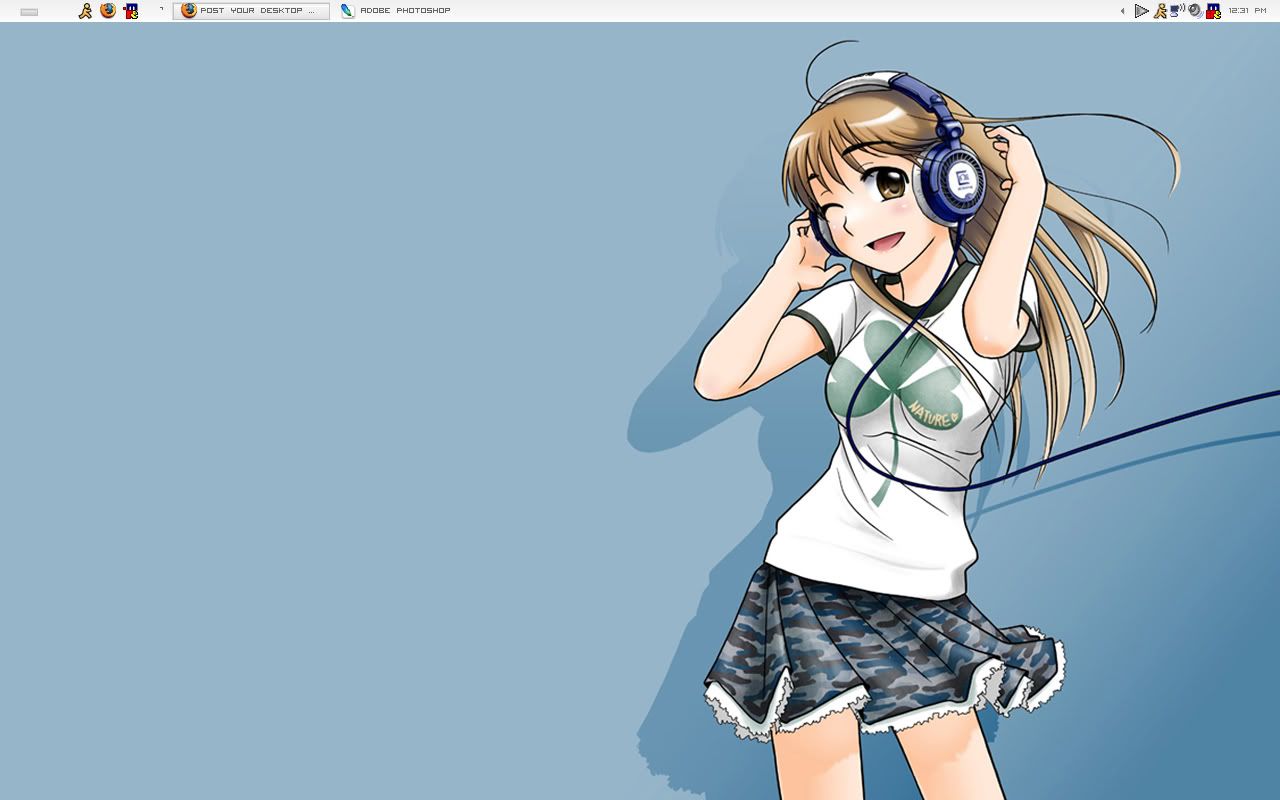Click the play triangle tray icon
The width and height of the screenshot is (1280, 800).
click(1142, 11)
